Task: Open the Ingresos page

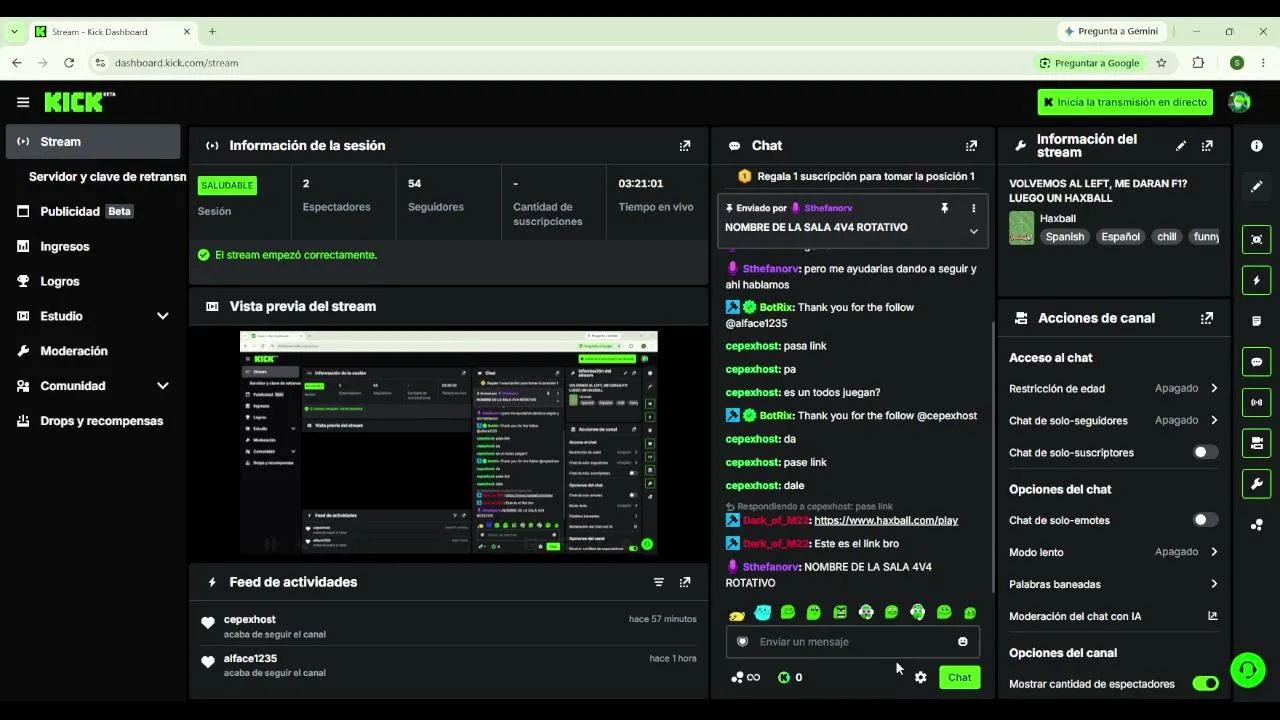Action: (x=93, y=247)
